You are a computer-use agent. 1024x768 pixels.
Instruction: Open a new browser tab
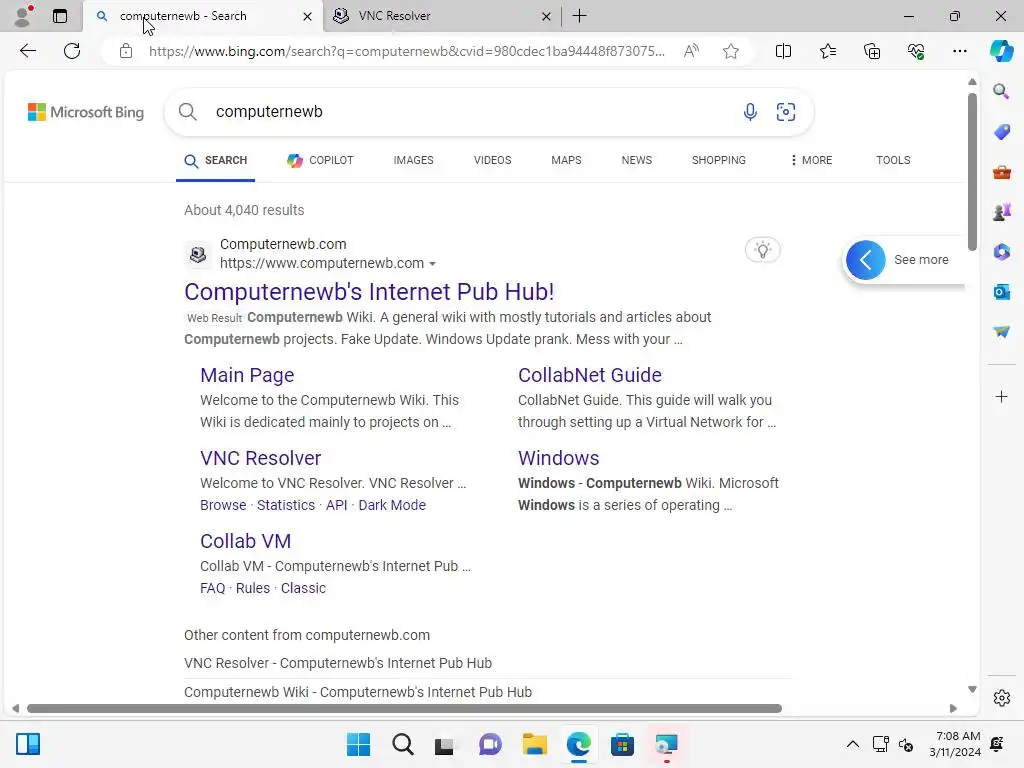pos(579,16)
